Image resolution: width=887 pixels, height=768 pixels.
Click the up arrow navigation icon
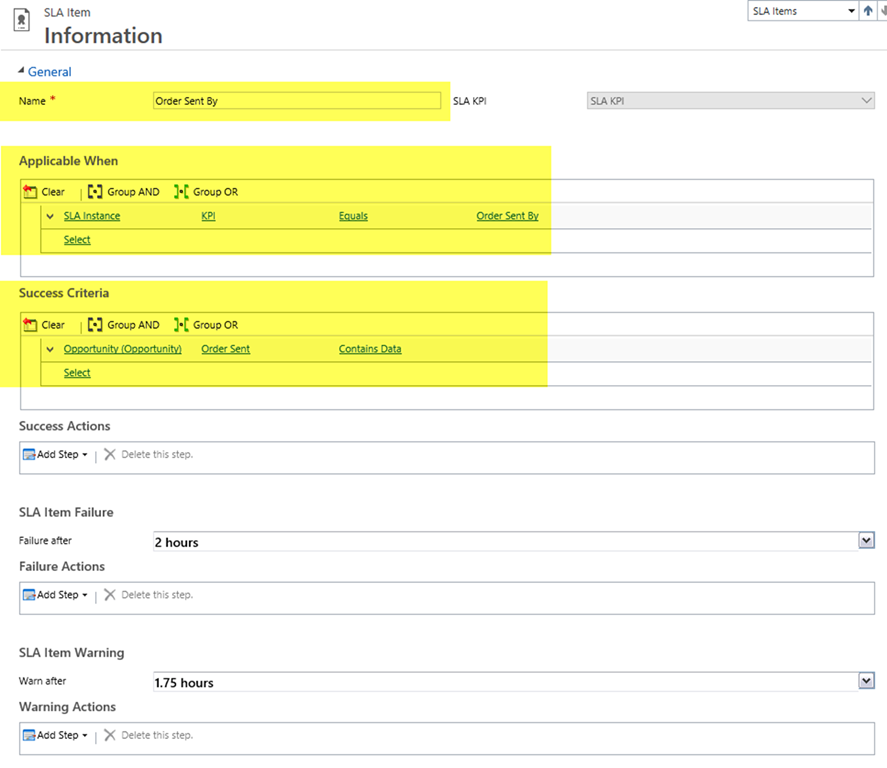point(868,11)
